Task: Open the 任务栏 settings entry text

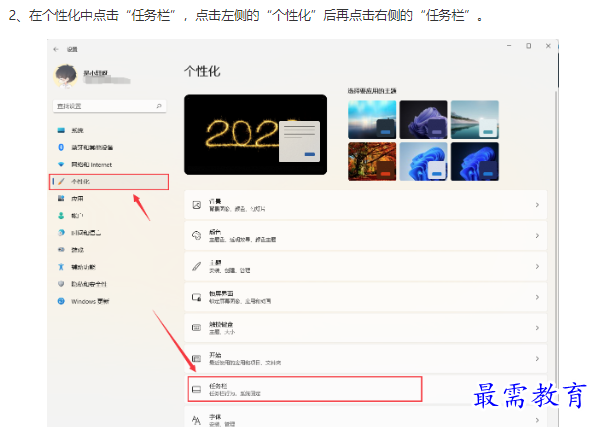Action: click(x=218, y=386)
